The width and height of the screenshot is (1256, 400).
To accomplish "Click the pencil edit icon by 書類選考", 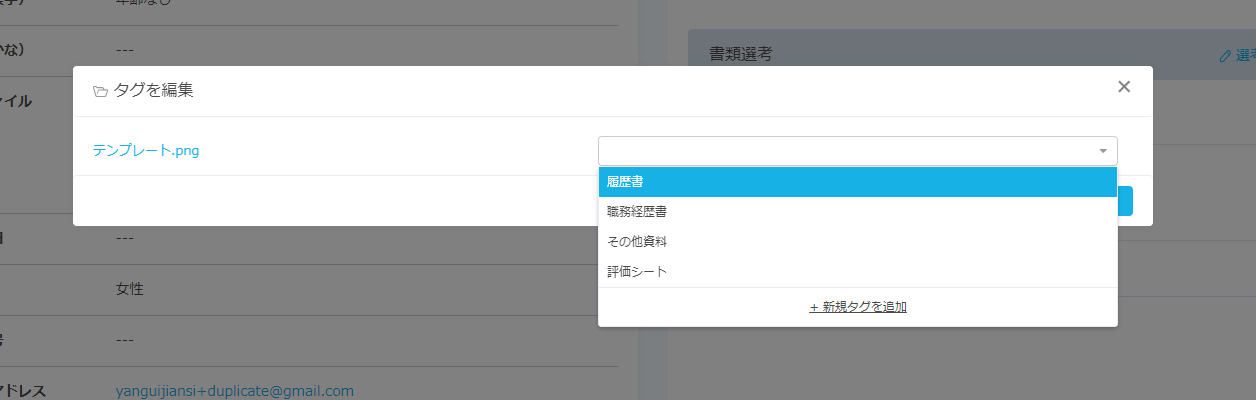I will click(1225, 56).
